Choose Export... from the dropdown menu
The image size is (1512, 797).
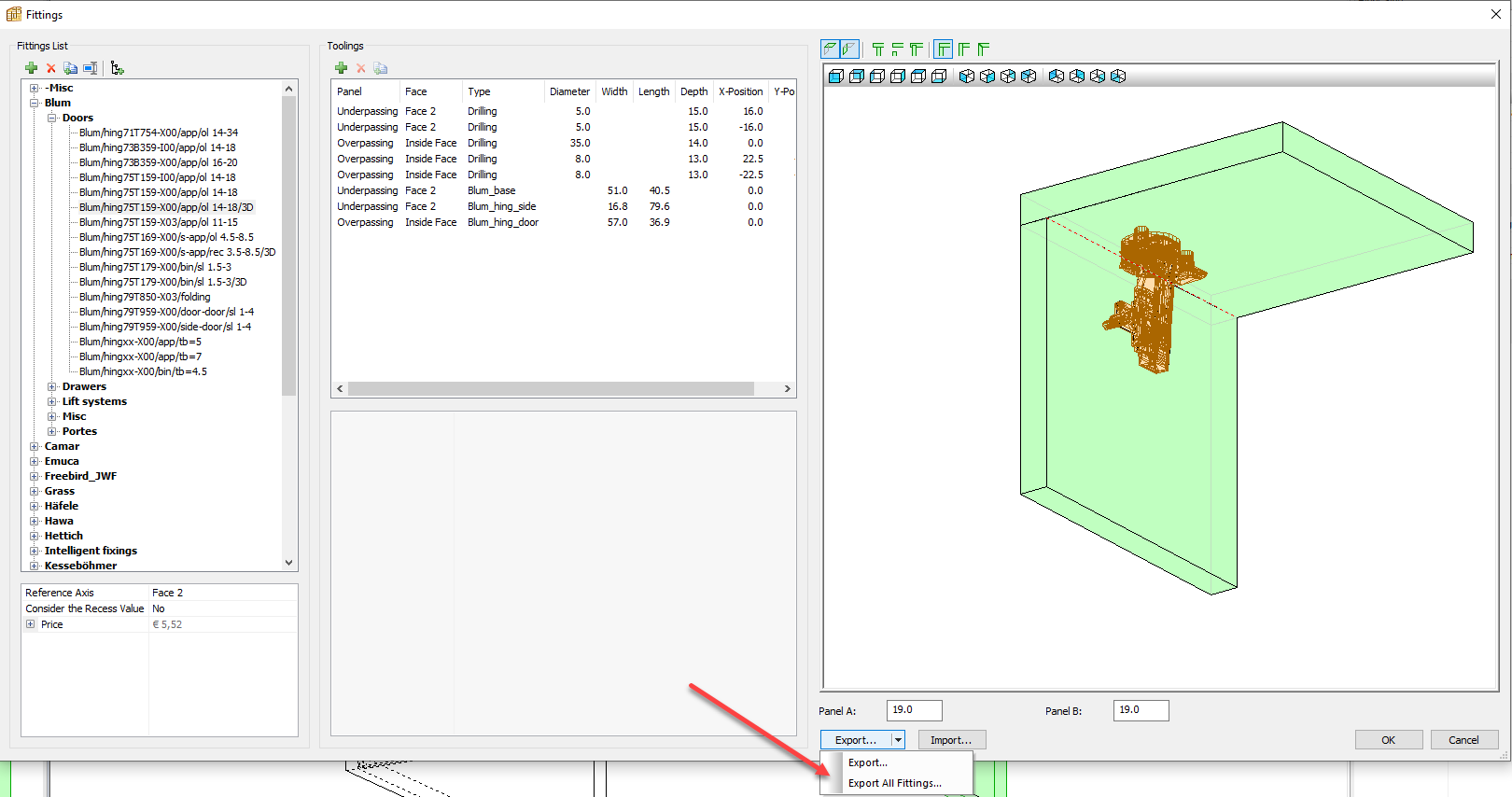coord(868,762)
